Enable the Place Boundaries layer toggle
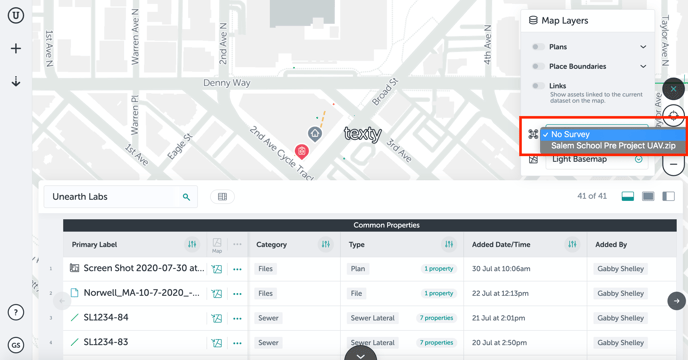This screenshot has height=360, width=688. coord(538,66)
